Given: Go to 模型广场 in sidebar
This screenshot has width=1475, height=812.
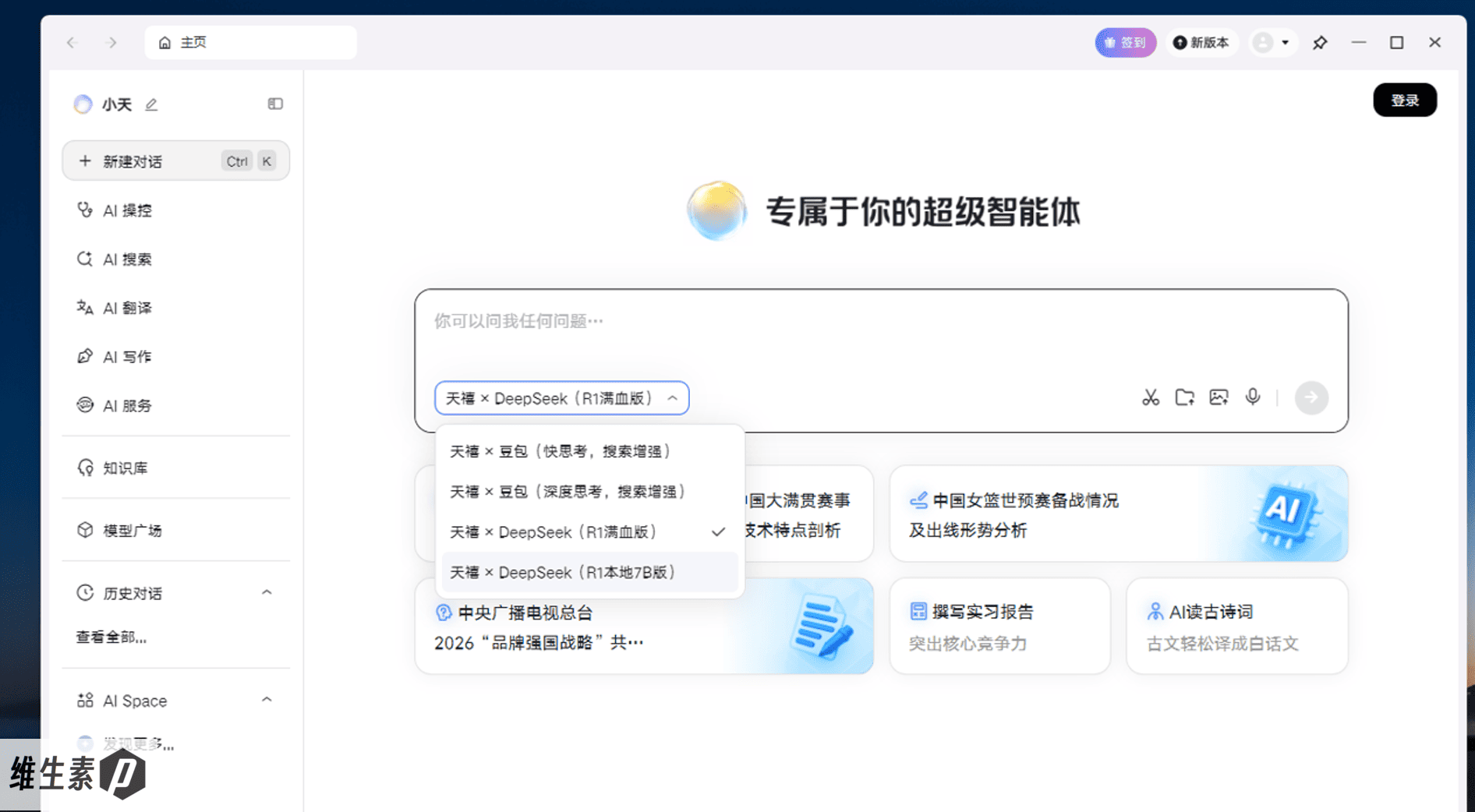Looking at the screenshot, I should coord(132,531).
